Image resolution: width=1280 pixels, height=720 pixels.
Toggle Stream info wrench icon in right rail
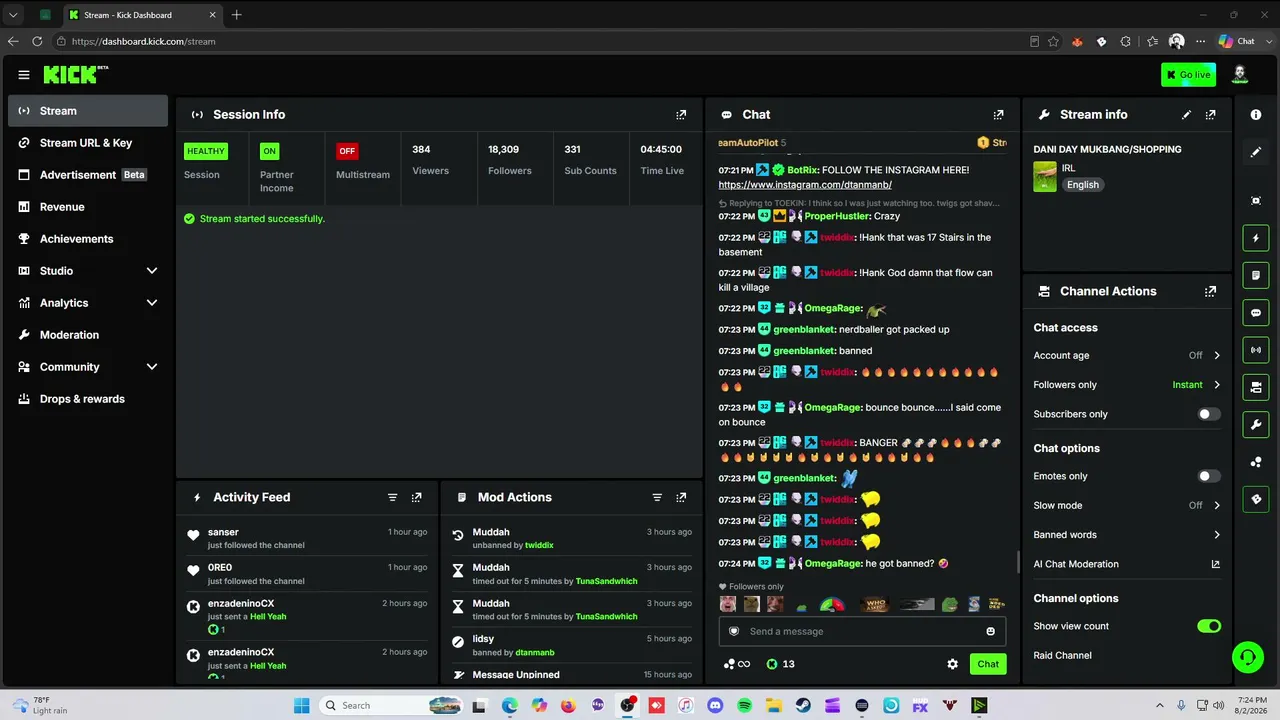point(1256,425)
